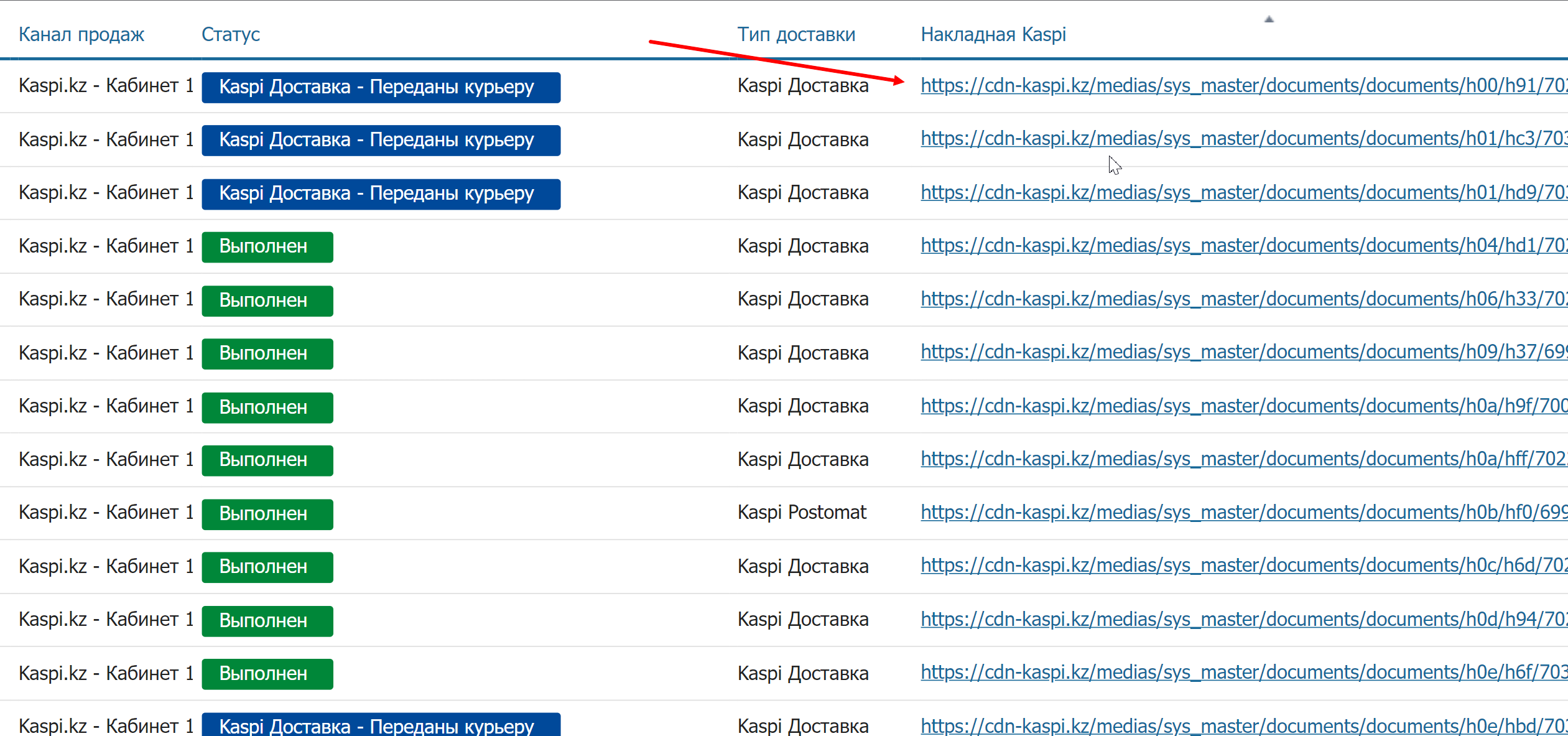Click Выполнен badge in Kaspi Postomat row
1568x736 pixels.
point(267,514)
